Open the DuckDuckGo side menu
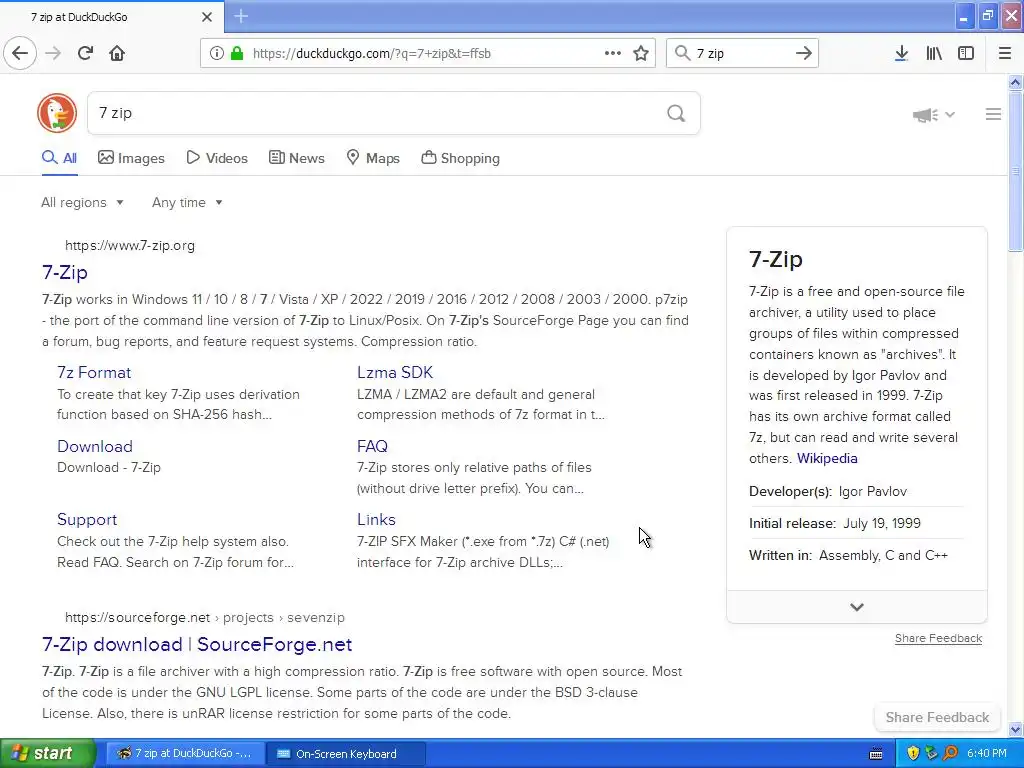This screenshot has height=768, width=1024. click(993, 114)
